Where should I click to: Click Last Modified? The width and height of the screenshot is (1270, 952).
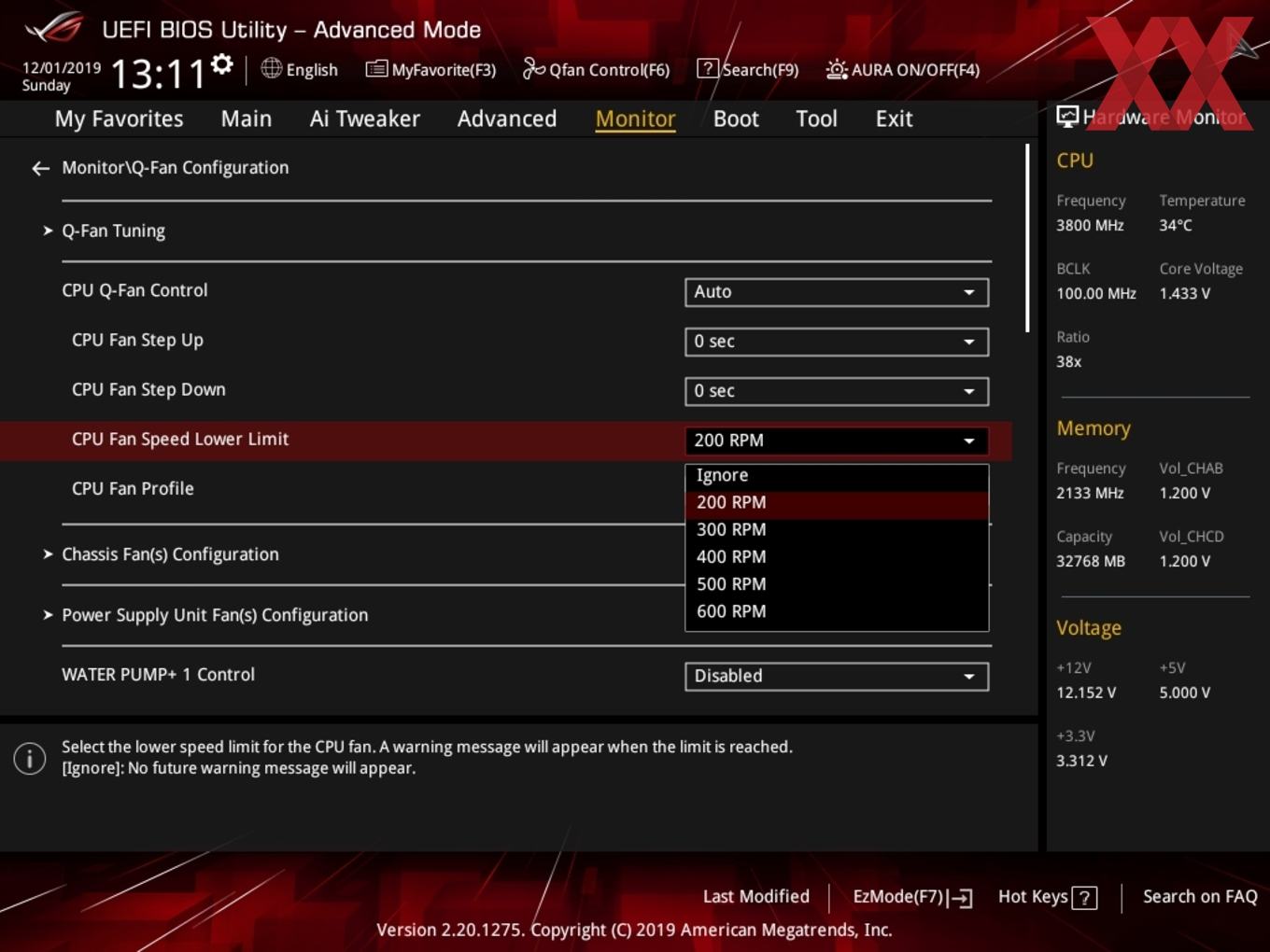click(x=756, y=897)
